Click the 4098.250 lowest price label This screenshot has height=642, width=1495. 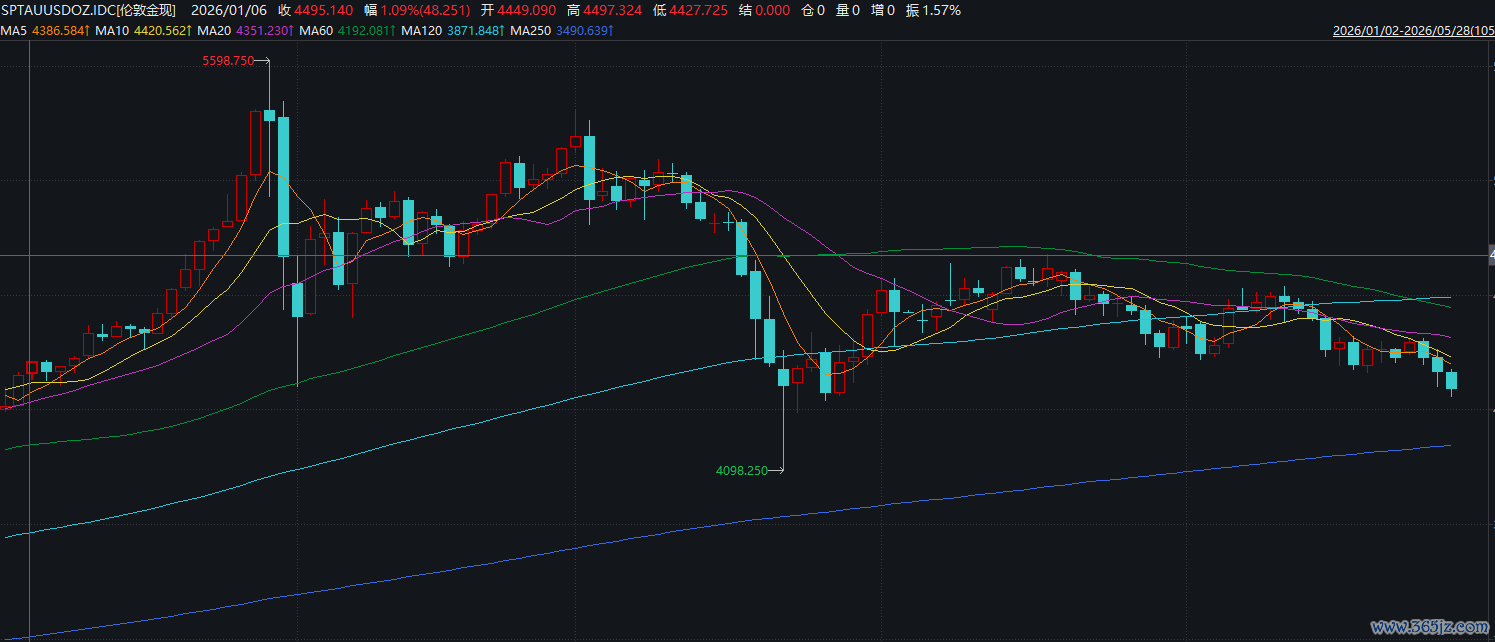742,470
